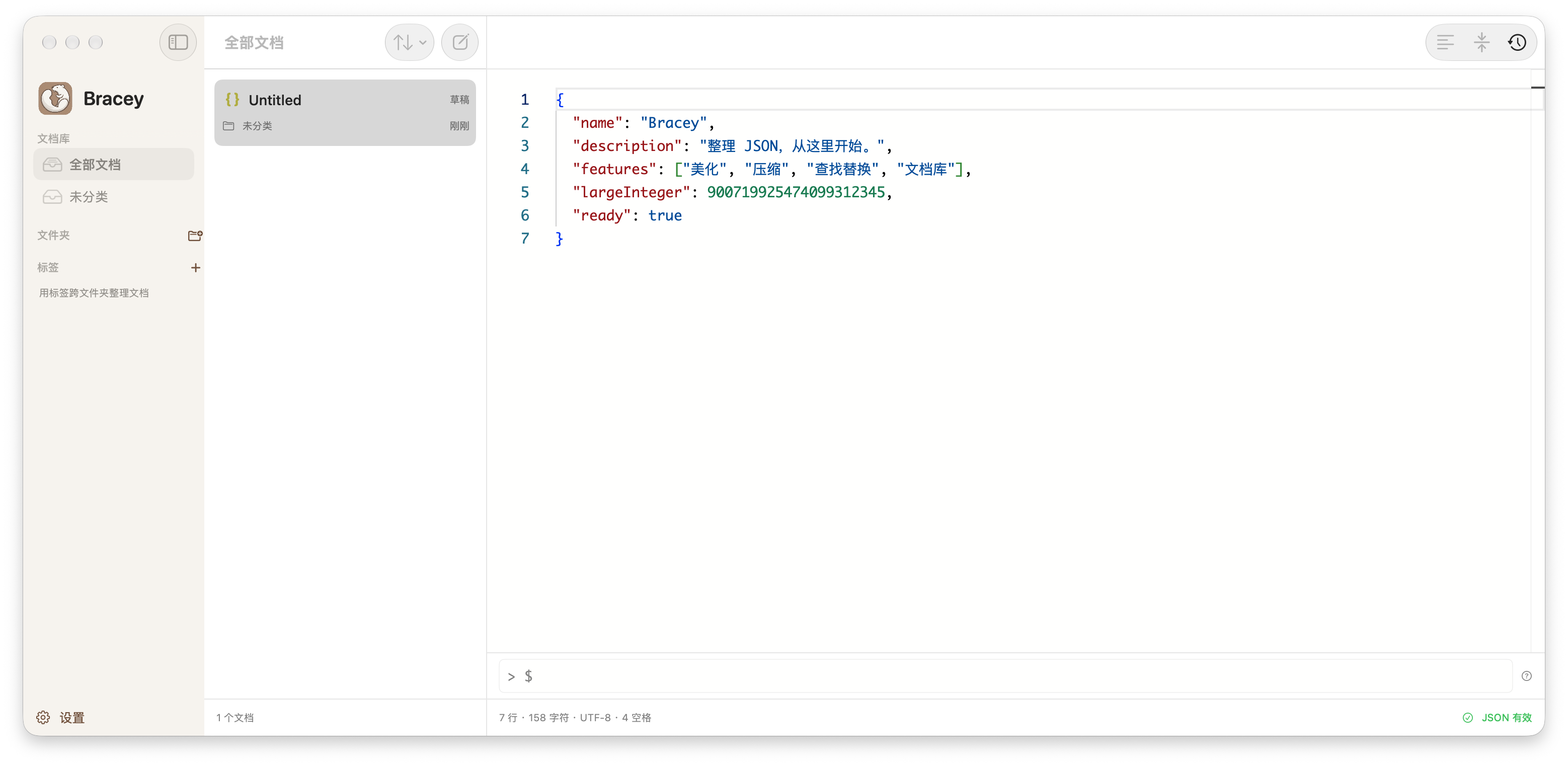Click the window close traffic light button

(x=49, y=42)
